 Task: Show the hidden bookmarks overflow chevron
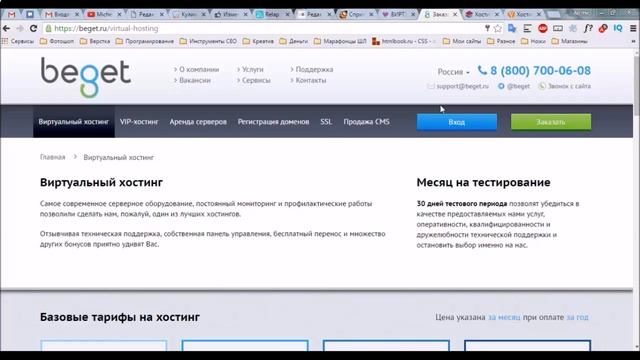tap(633, 41)
